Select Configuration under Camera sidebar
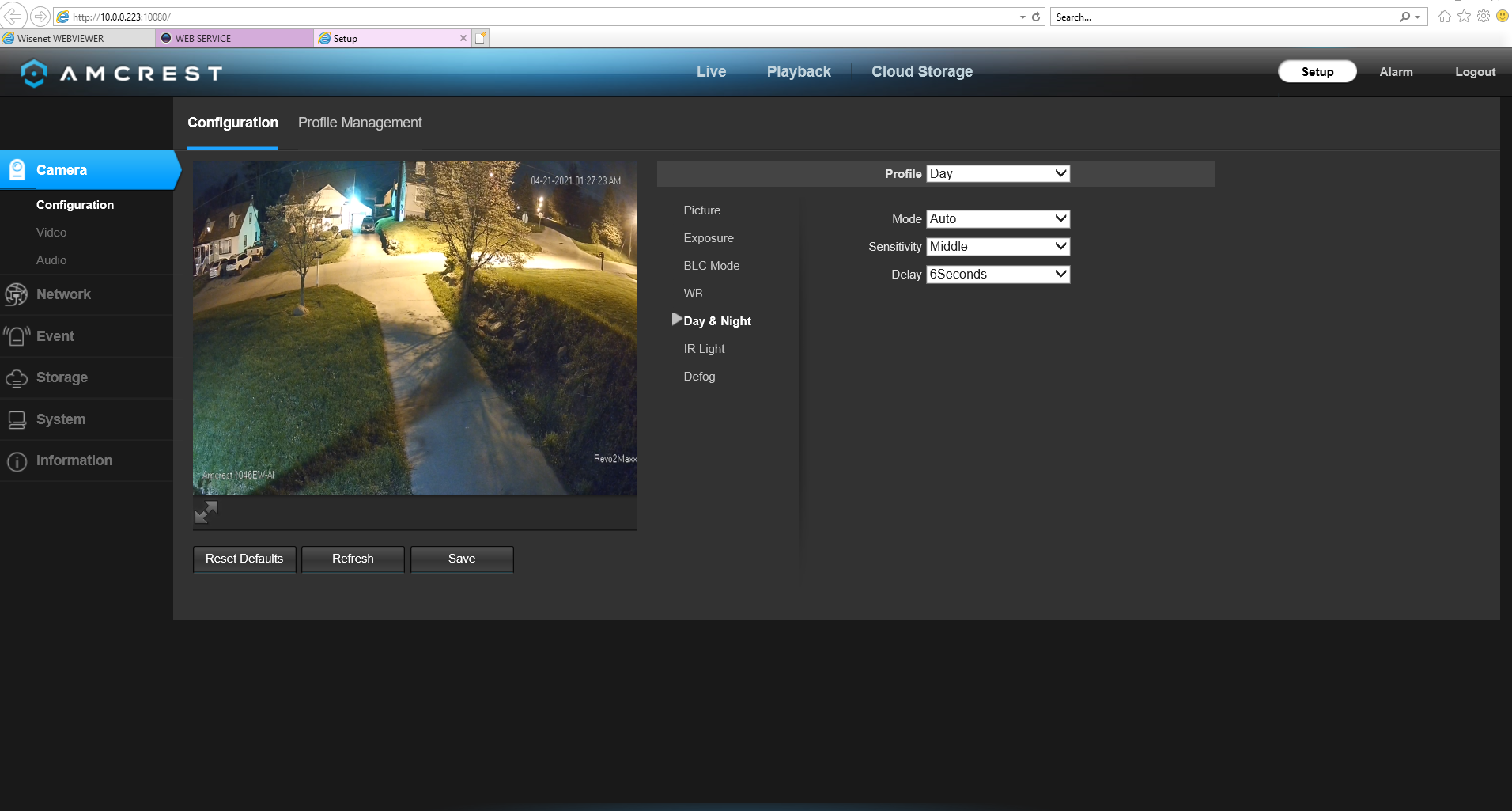Viewport: 1512px width, 811px height. pos(75,205)
